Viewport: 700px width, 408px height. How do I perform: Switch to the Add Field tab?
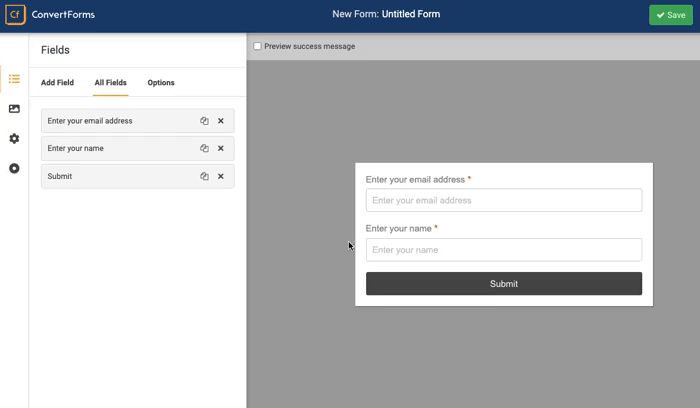point(57,83)
